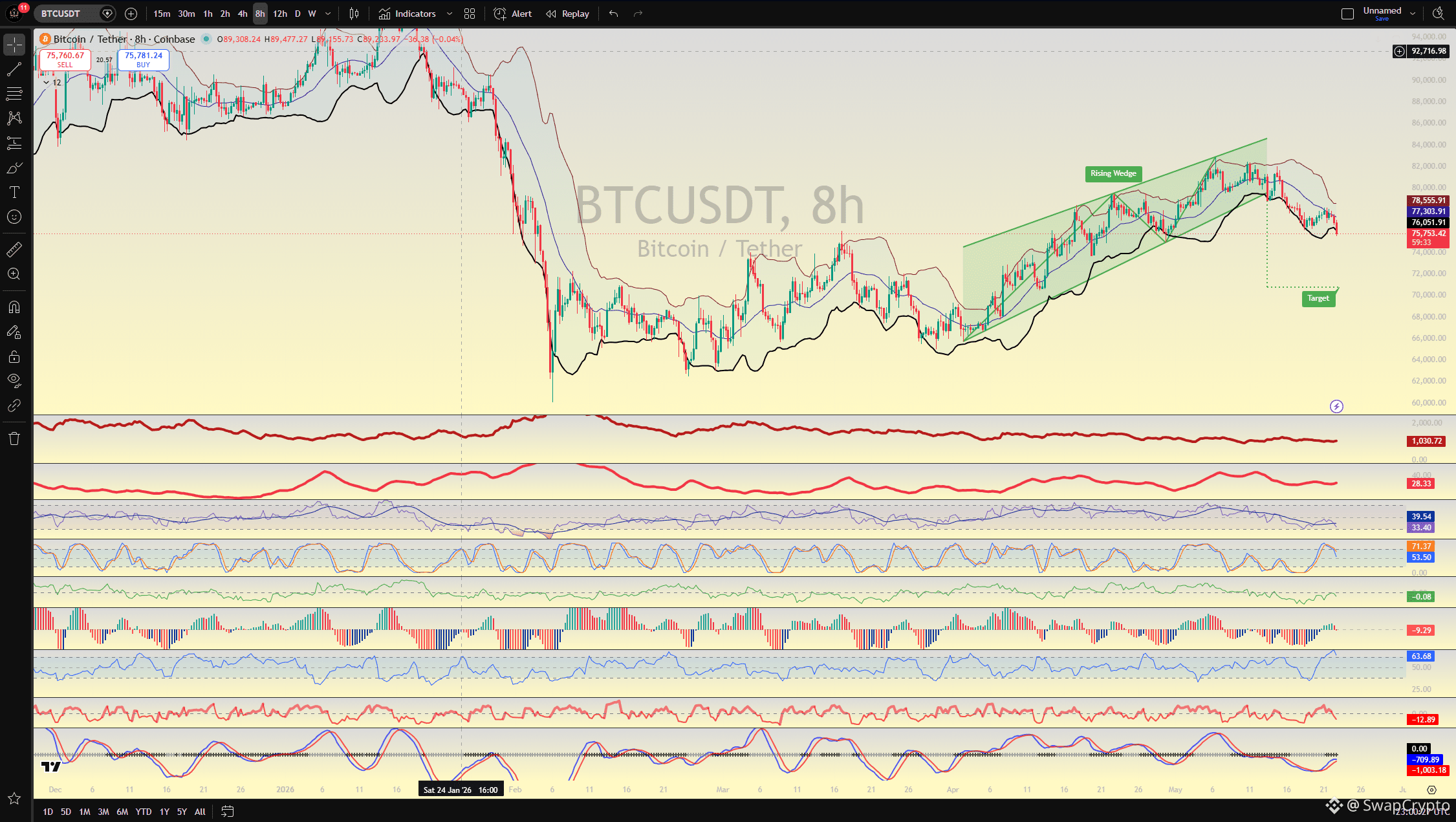Click the 75,781.24 BUY button
This screenshot has height=822, width=1456.
(x=144, y=59)
